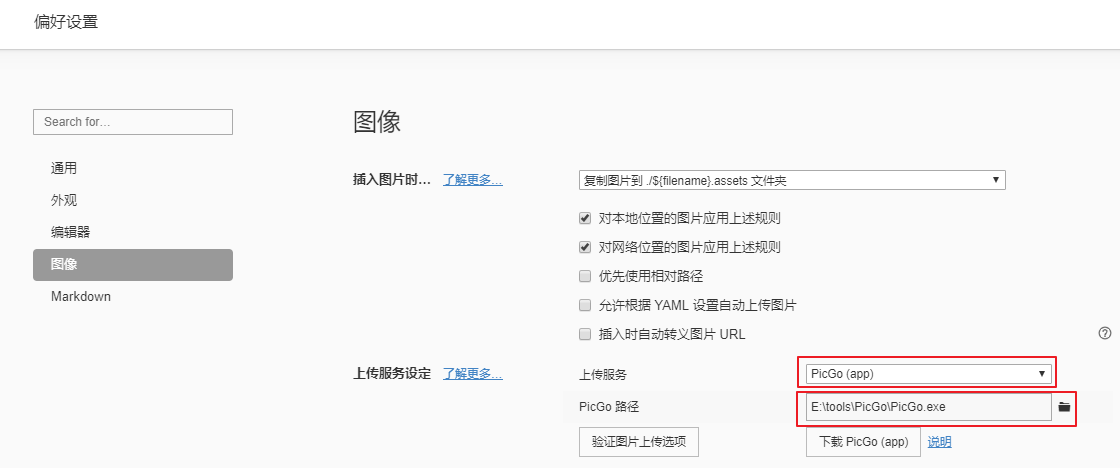Click the 图像 page heading
Viewport: 1120px width, 468px height.
(377, 121)
